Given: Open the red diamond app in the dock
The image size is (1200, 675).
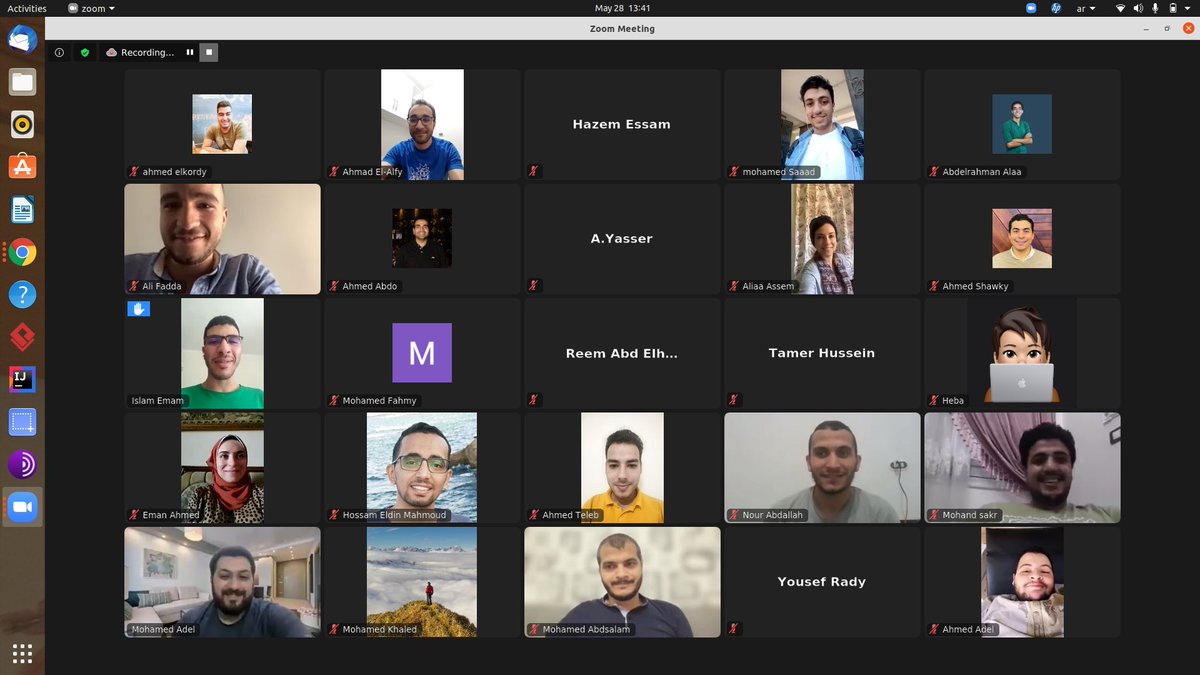Looking at the screenshot, I should coord(22,338).
